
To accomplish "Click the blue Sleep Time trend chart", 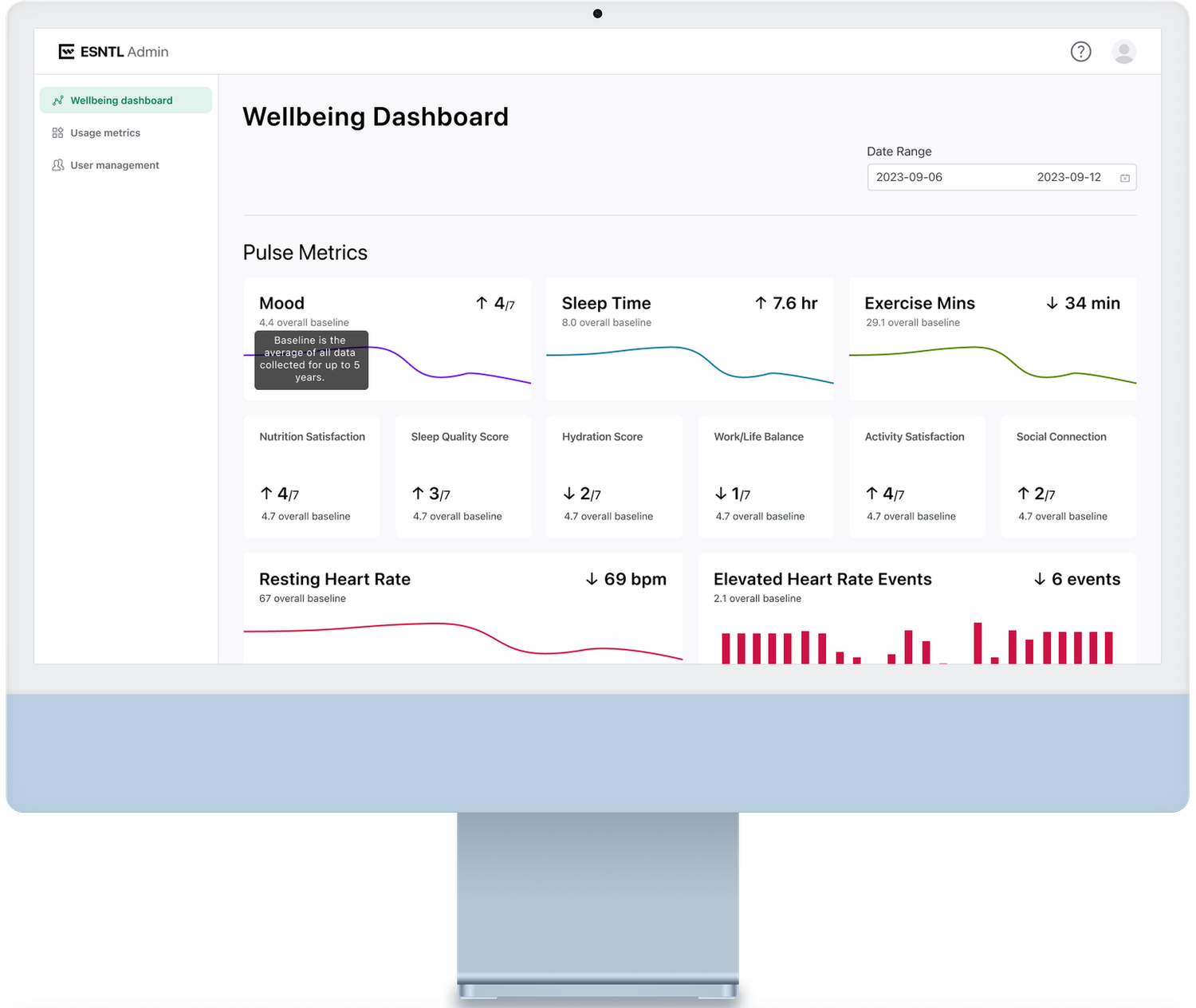I will pyautogui.click(x=690, y=365).
